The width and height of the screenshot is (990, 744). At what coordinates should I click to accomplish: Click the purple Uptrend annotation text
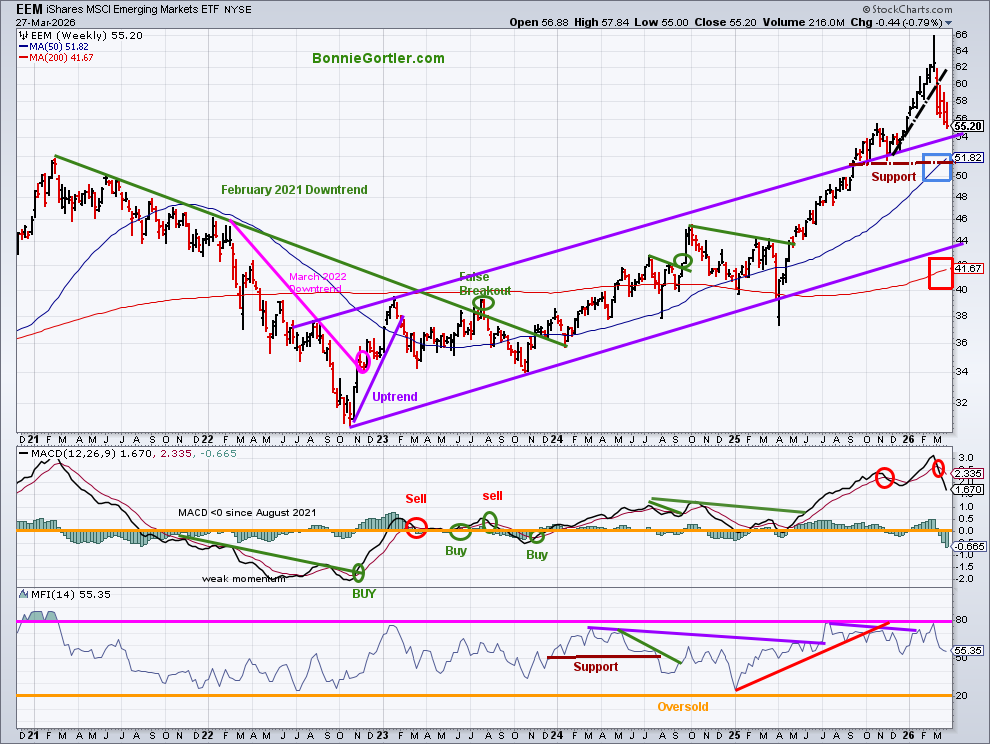click(395, 397)
